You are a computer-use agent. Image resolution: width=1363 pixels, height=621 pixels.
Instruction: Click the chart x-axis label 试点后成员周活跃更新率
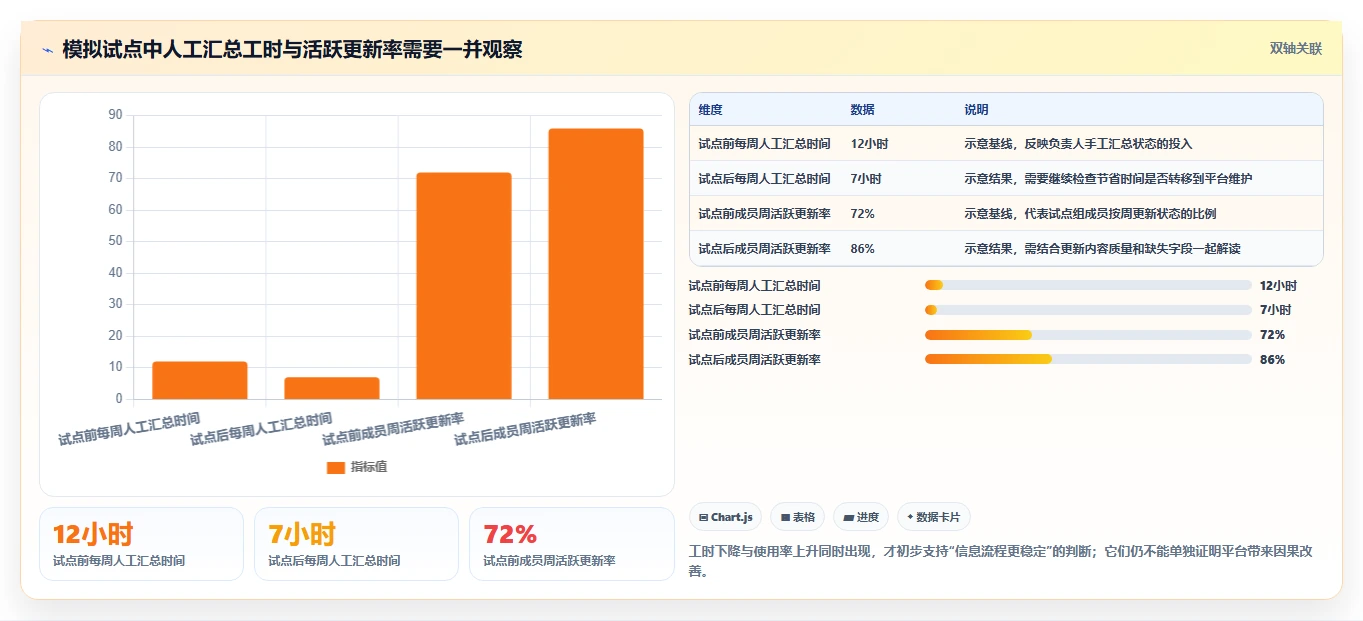pyautogui.click(x=525, y=429)
